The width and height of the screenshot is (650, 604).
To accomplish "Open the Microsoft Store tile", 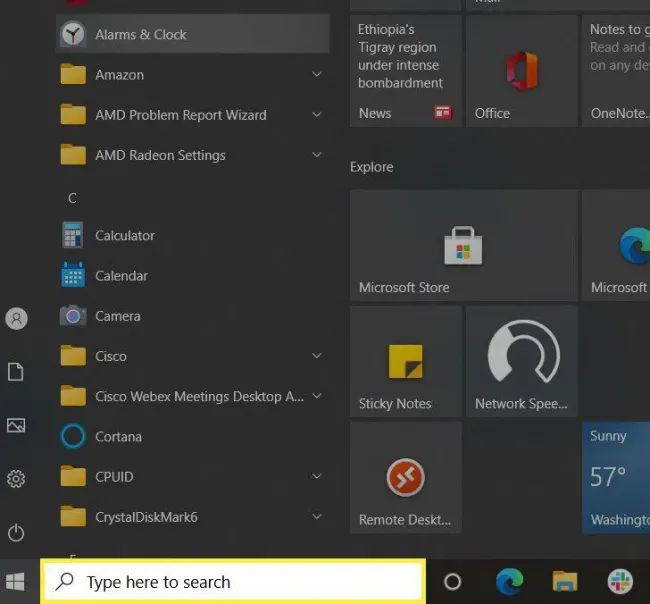I will (463, 246).
